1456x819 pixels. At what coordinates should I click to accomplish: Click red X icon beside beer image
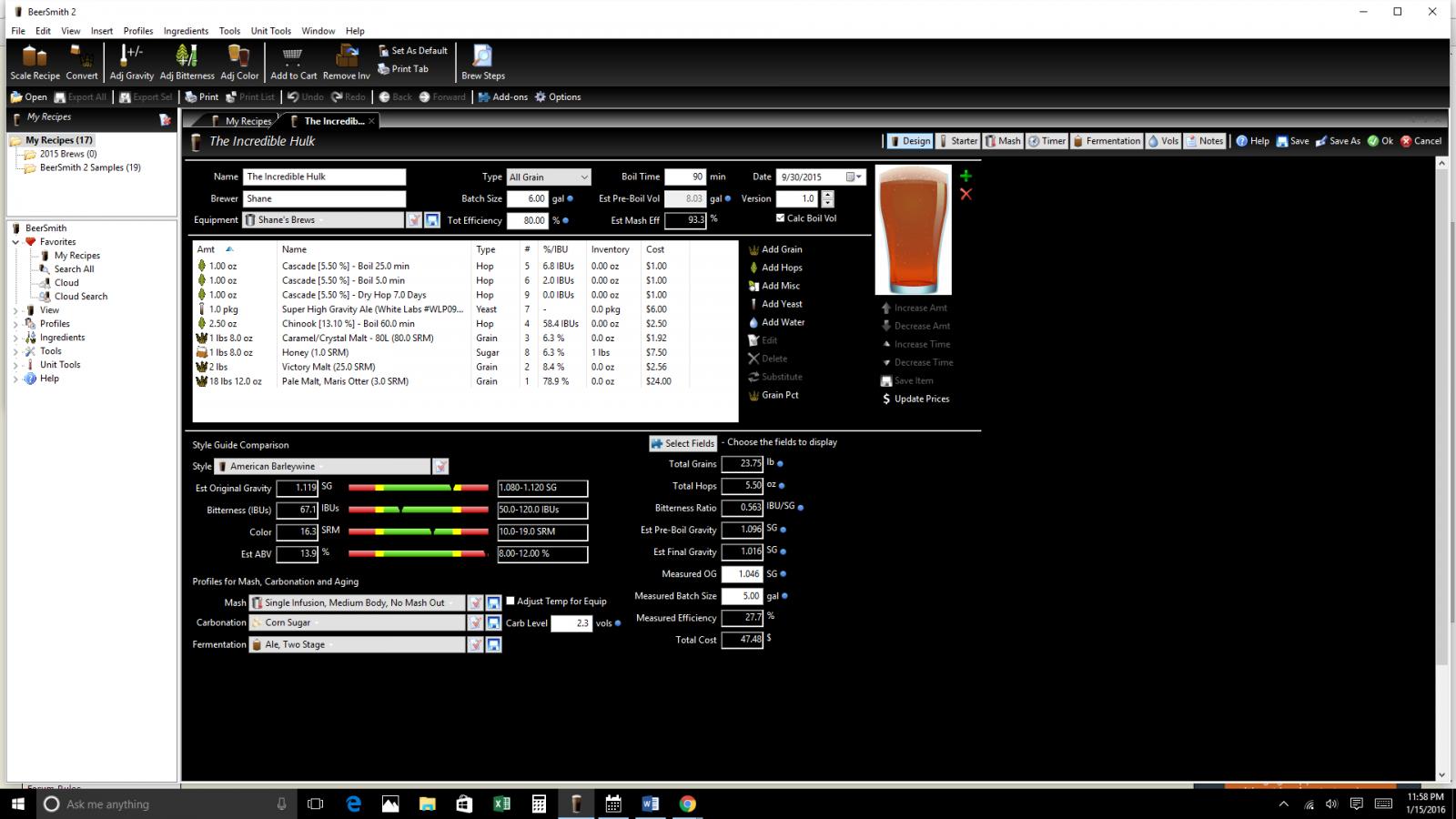(x=966, y=194)
